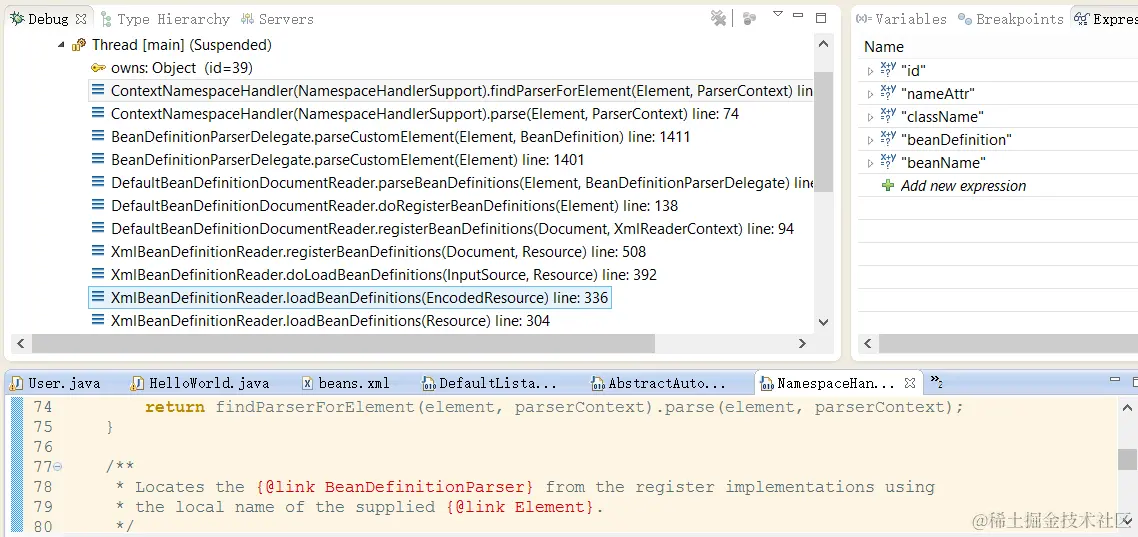Click Add new expression
Viewport: 1138px width, 537px height.
(x=963, y=186)
